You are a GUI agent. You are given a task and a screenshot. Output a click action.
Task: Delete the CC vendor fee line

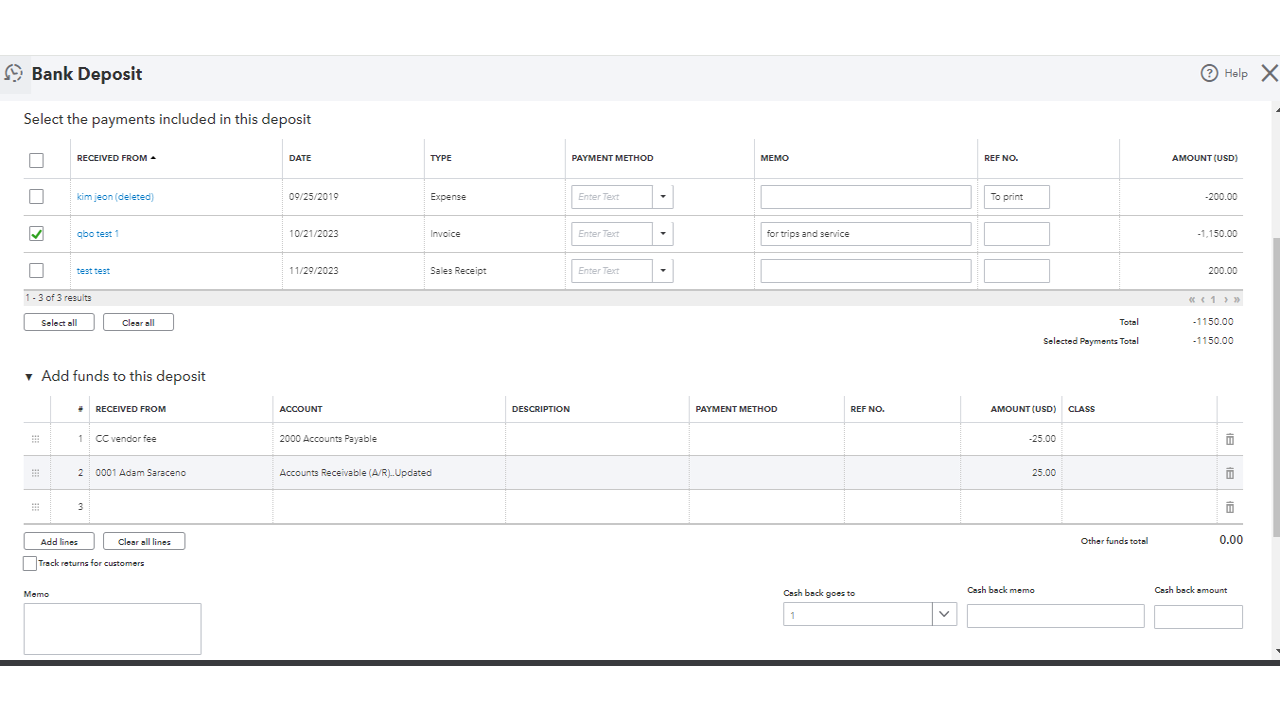tap(1230, 439)
